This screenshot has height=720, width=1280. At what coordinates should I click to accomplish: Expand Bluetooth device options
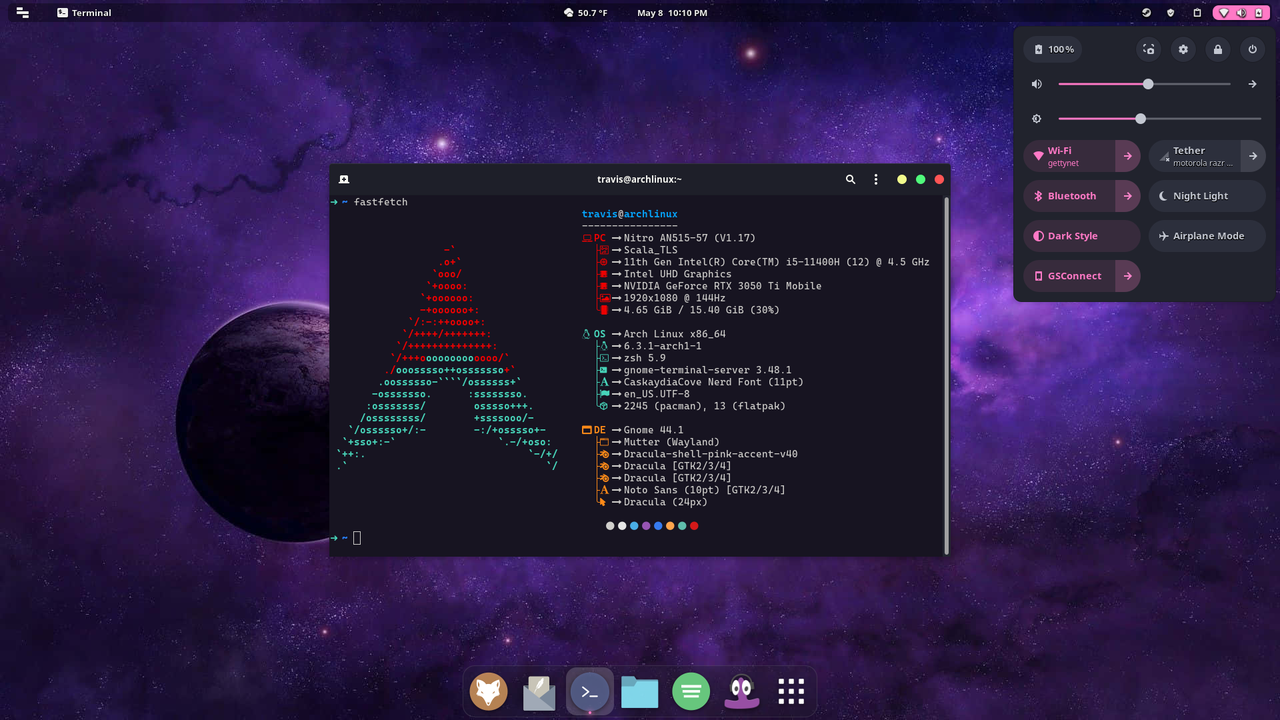click(1128, 196)
